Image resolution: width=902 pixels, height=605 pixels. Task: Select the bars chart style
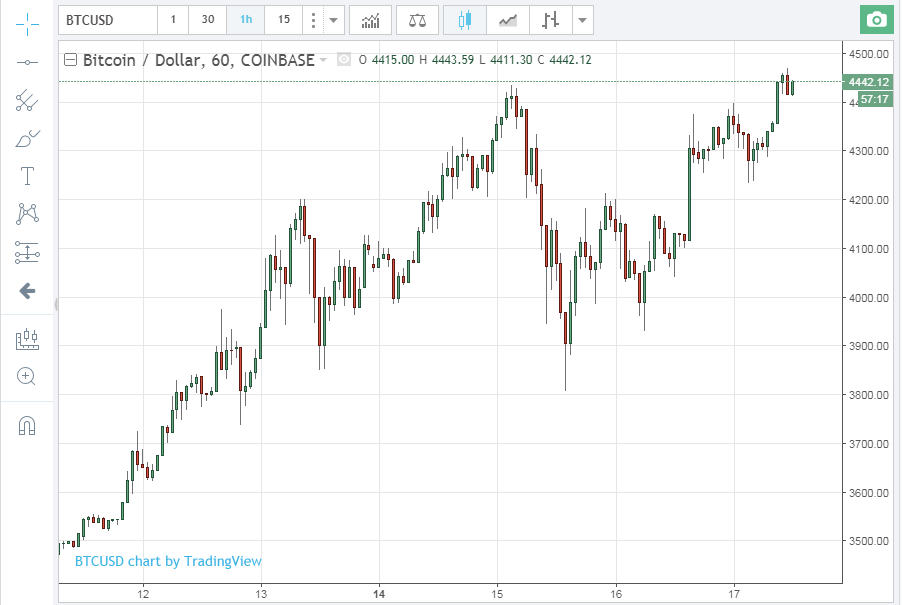(551, 20)
